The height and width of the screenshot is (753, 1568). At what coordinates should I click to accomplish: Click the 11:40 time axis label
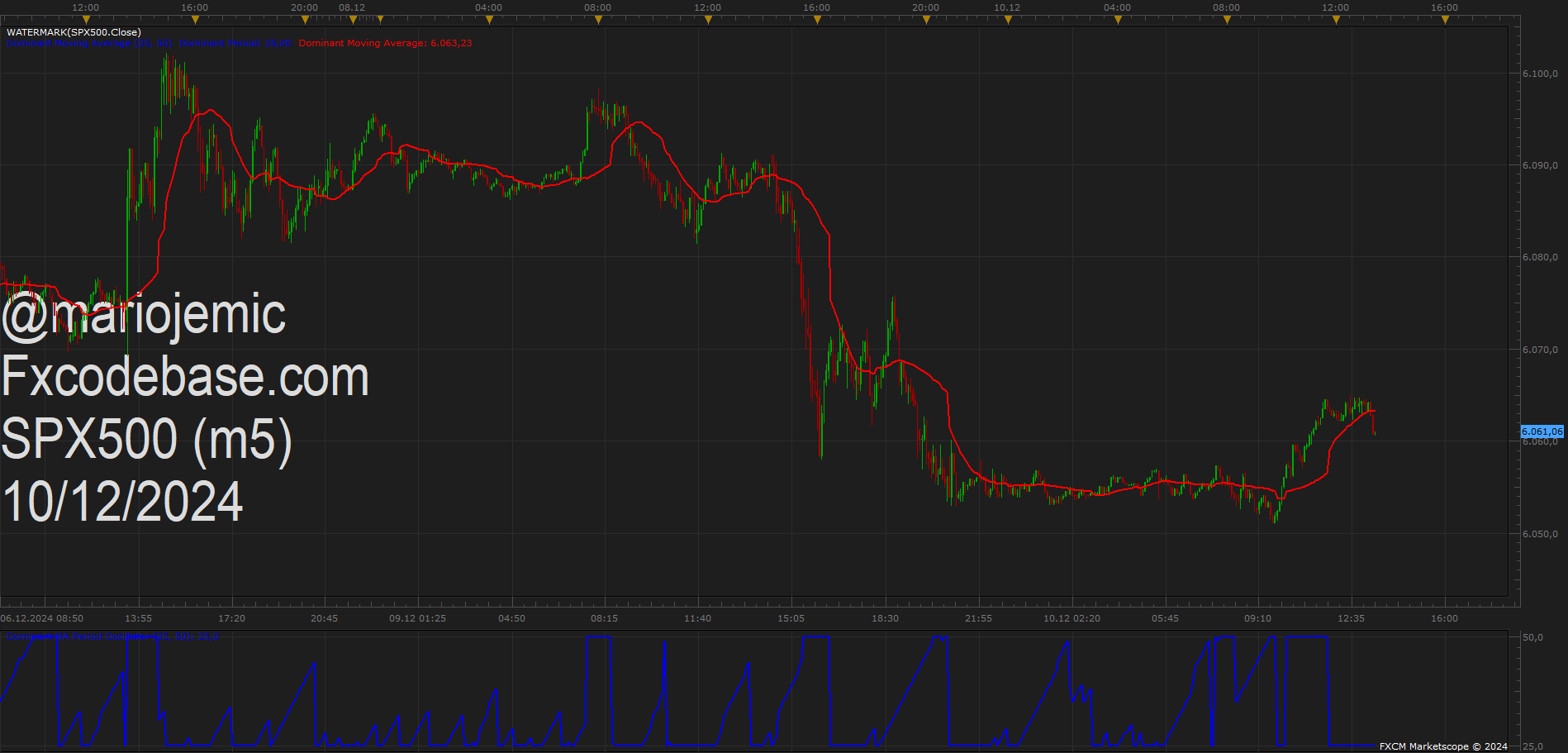698,618
